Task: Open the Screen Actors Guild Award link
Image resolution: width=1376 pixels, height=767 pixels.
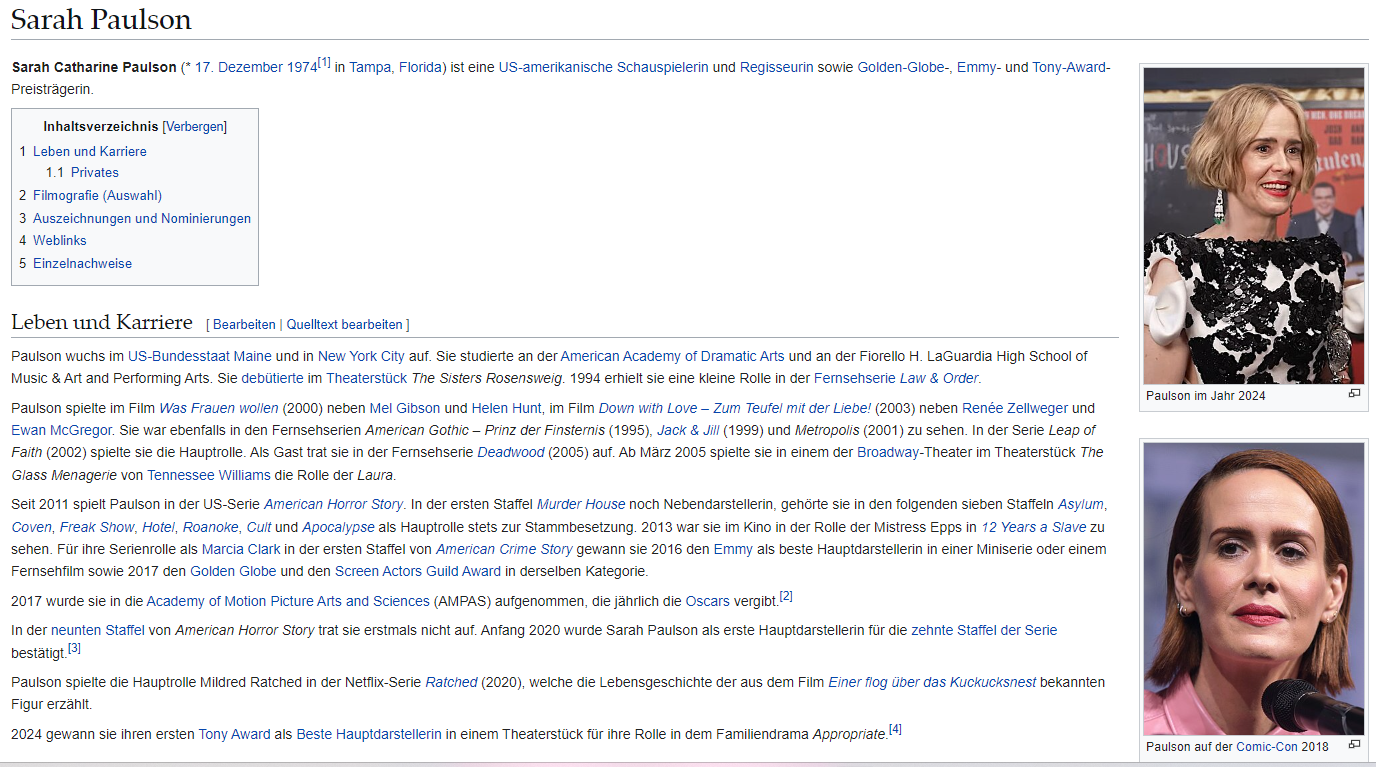Action: coord(417,572)
